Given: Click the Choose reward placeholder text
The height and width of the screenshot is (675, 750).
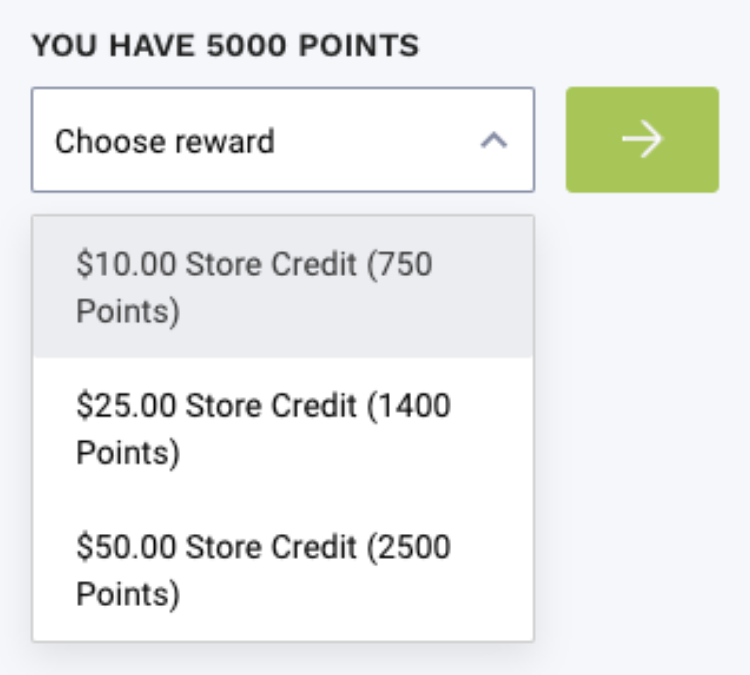Looking at the screenshot, I should click(164, 141).
